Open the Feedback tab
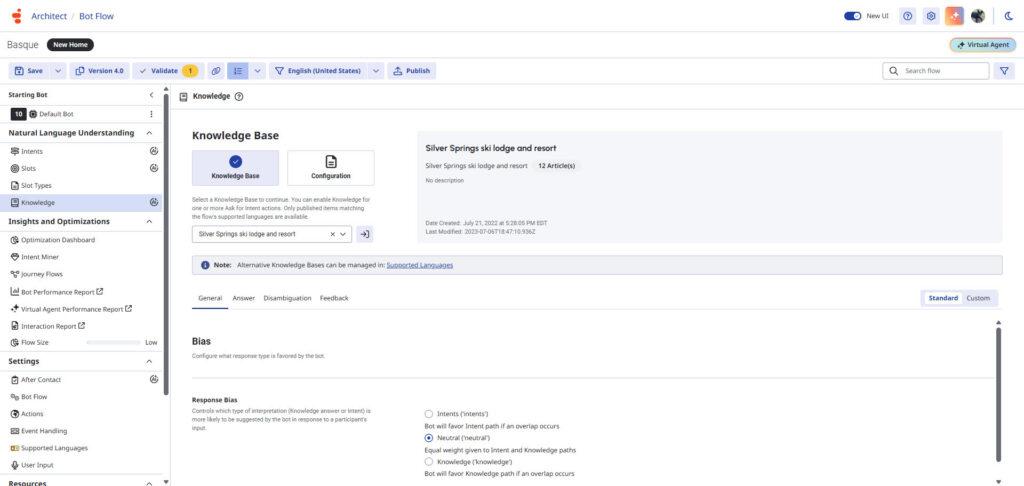The height and width of the screenshot is (486, 1024). 334,298
